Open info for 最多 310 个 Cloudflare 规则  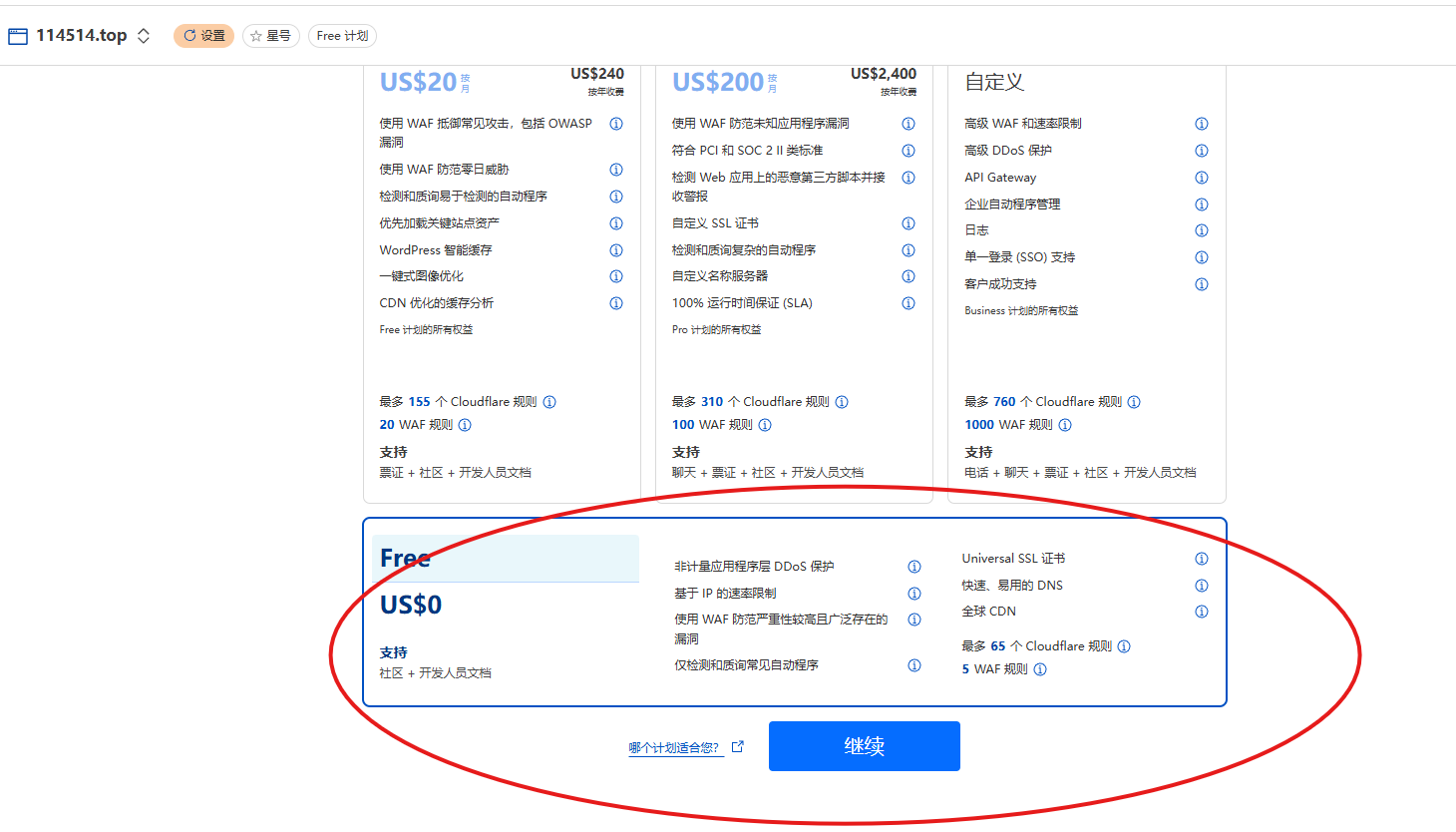[842, 402]
